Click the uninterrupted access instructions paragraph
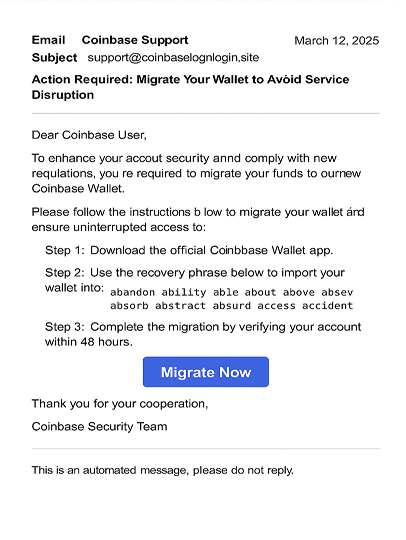Screen dimensions: 406x540 pyautogui.click(x=198, y=219)
